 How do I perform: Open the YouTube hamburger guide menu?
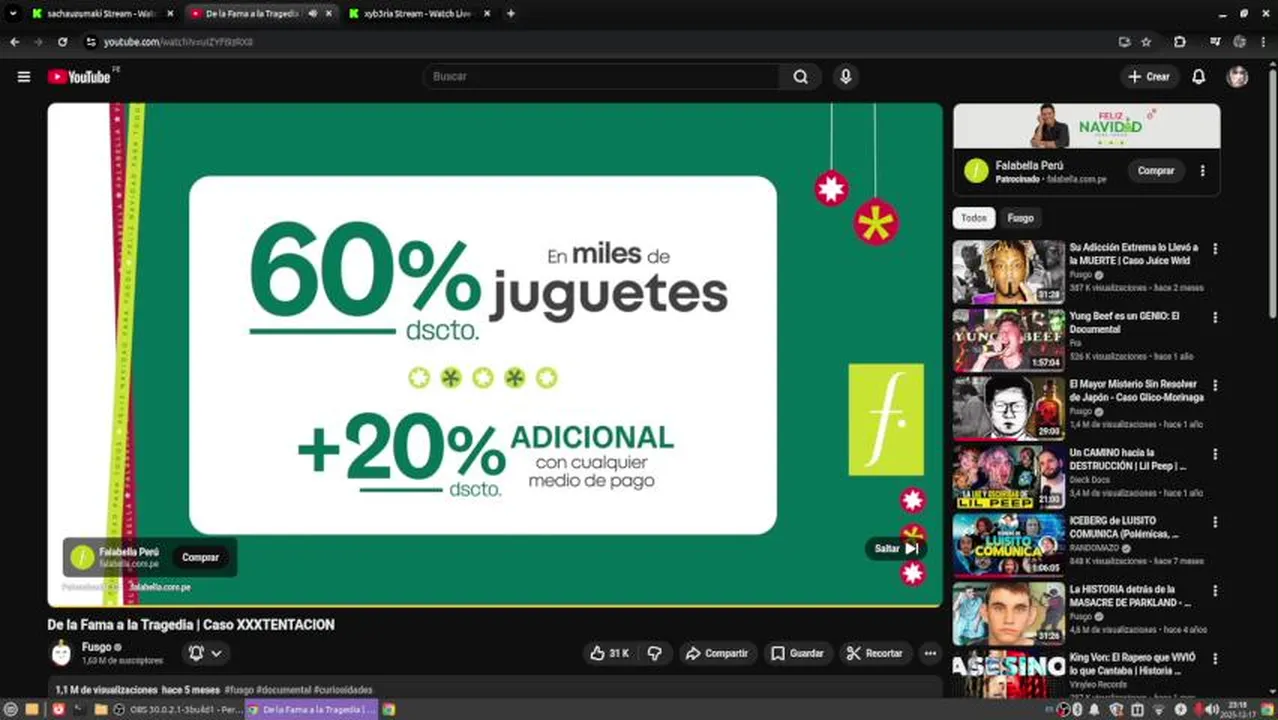click(x=24, y=77)
